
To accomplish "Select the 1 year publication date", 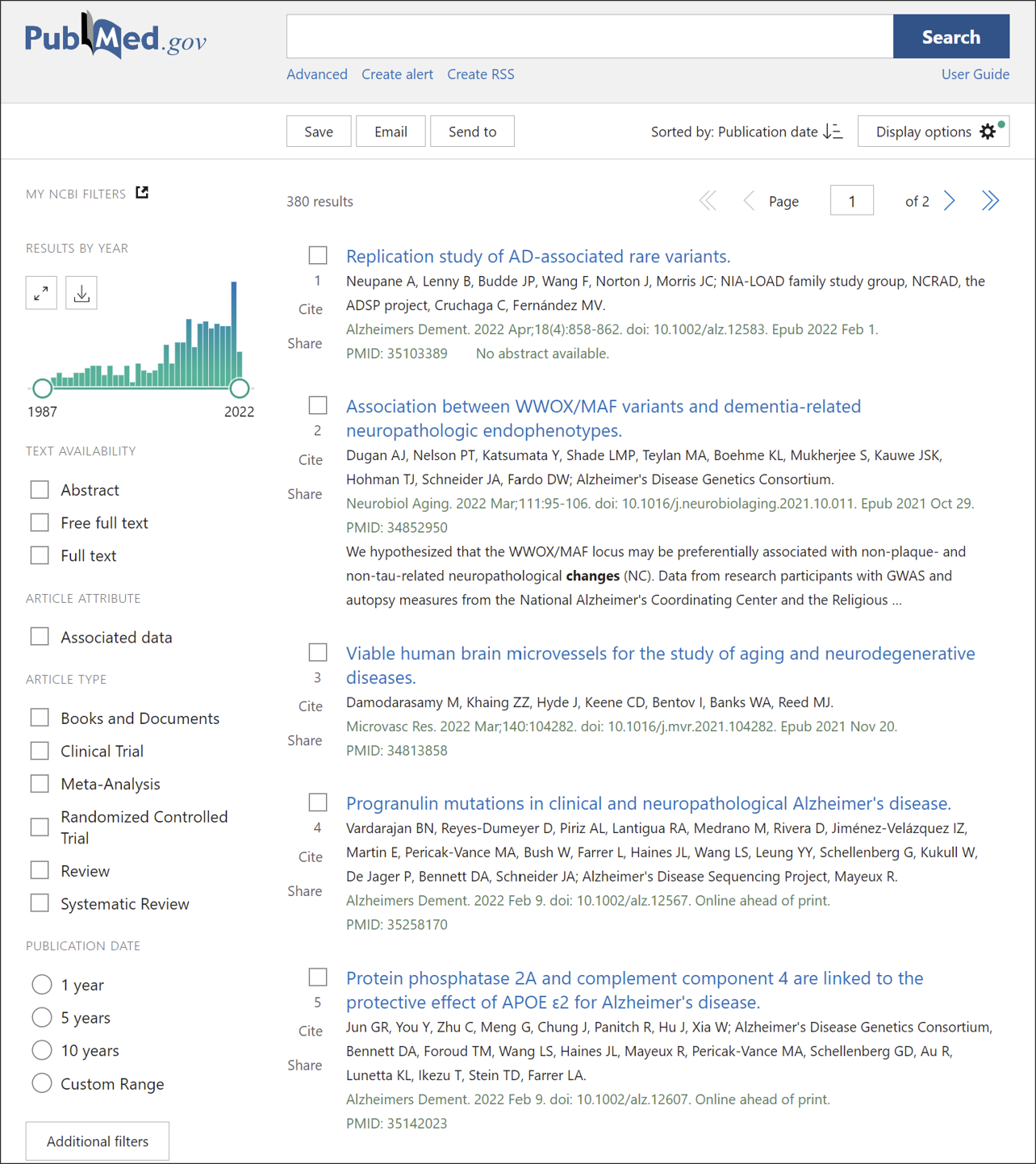I will point(42,985).
